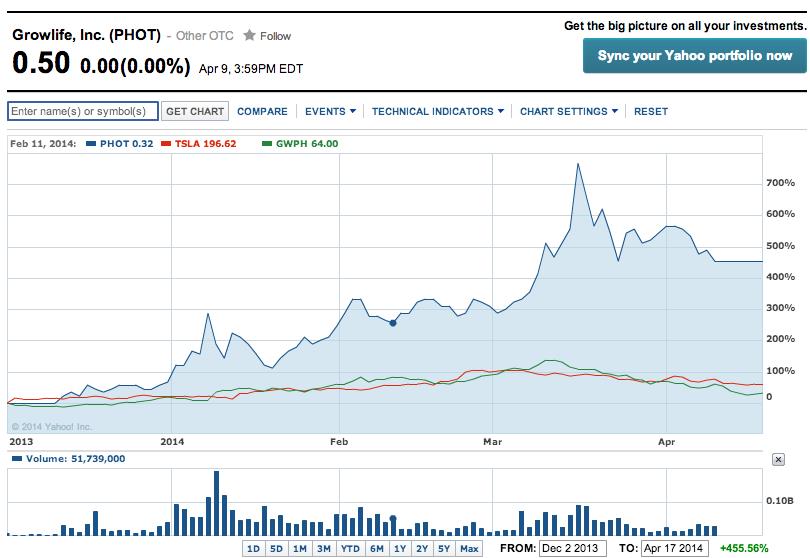The image size is (810, 558).
Task: Select the 2Y time range
Action: (422, 548)
